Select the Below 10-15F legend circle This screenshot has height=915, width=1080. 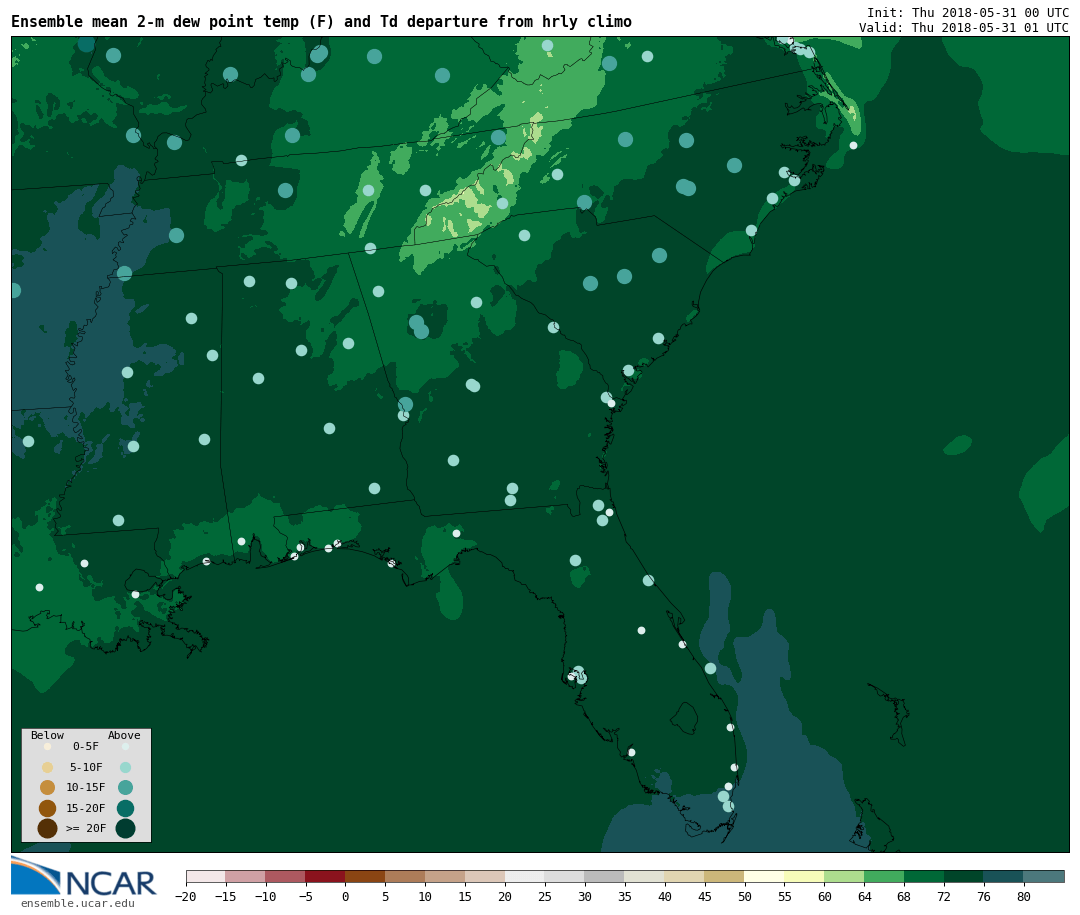click(48, 788)
